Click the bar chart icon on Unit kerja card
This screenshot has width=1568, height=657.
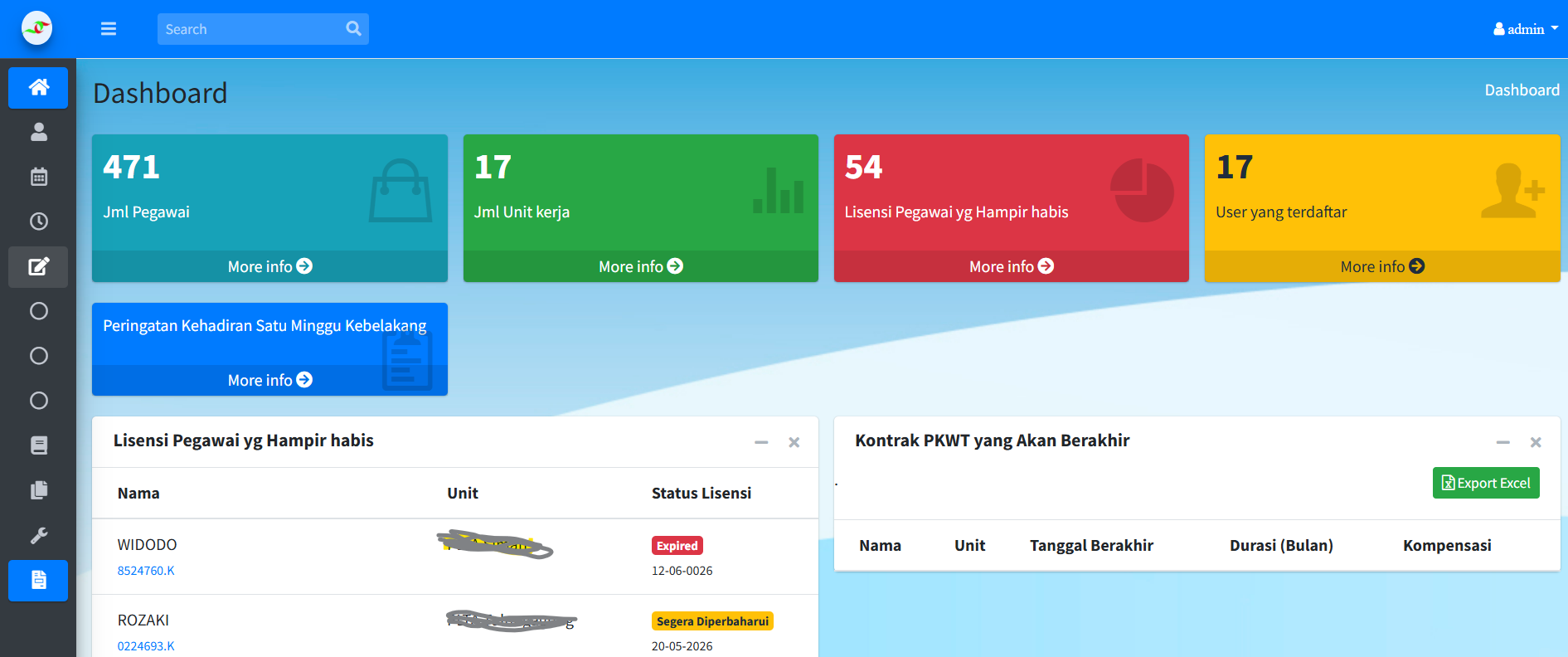[x=778, y=190]
